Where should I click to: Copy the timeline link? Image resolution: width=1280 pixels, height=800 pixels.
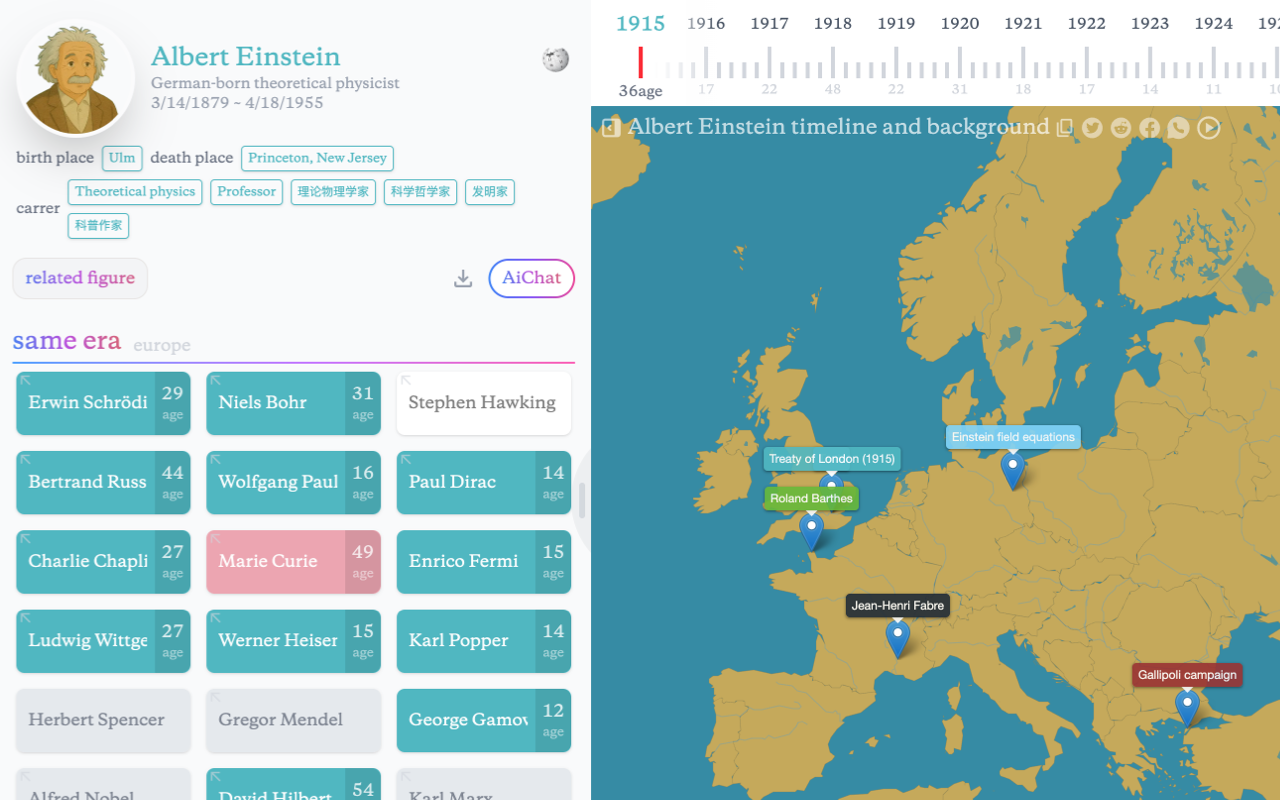pos(1064,127)
